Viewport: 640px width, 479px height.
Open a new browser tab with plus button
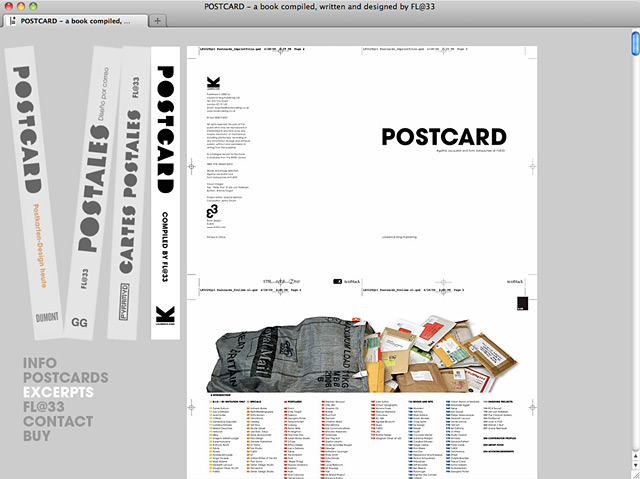click(x=158, y=21)
